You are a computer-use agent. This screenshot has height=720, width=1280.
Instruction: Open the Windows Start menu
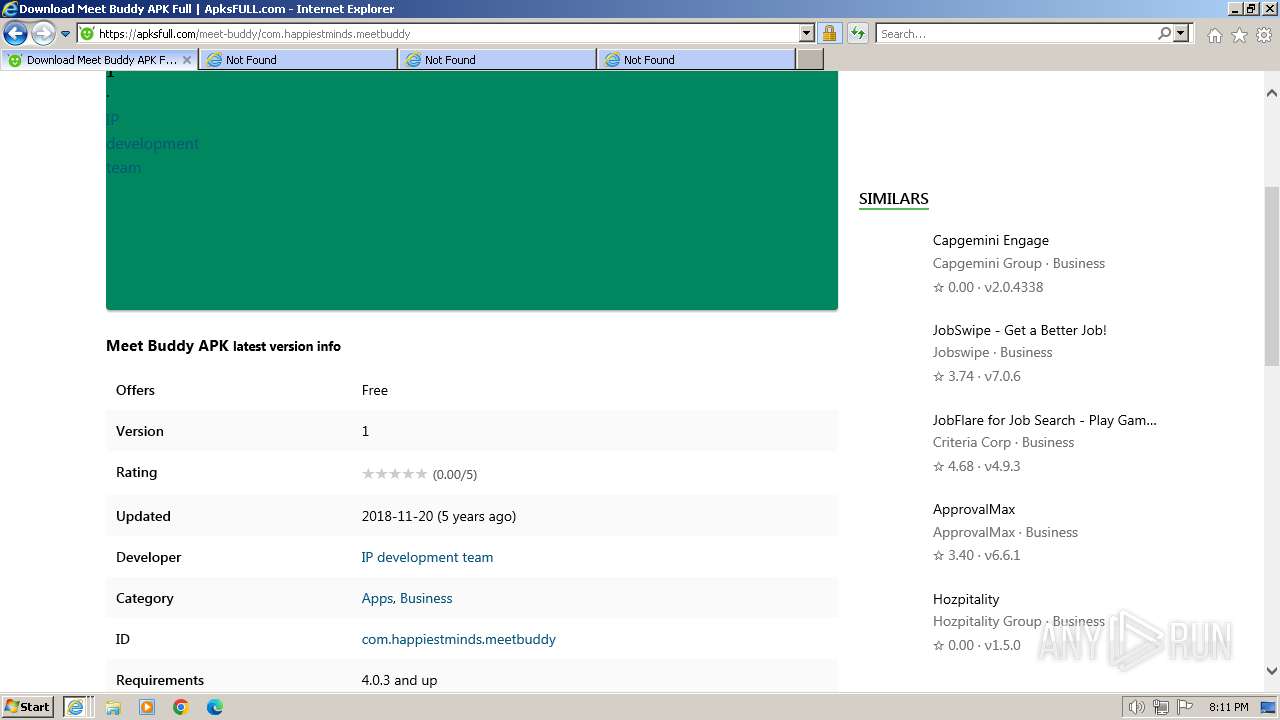28,706
